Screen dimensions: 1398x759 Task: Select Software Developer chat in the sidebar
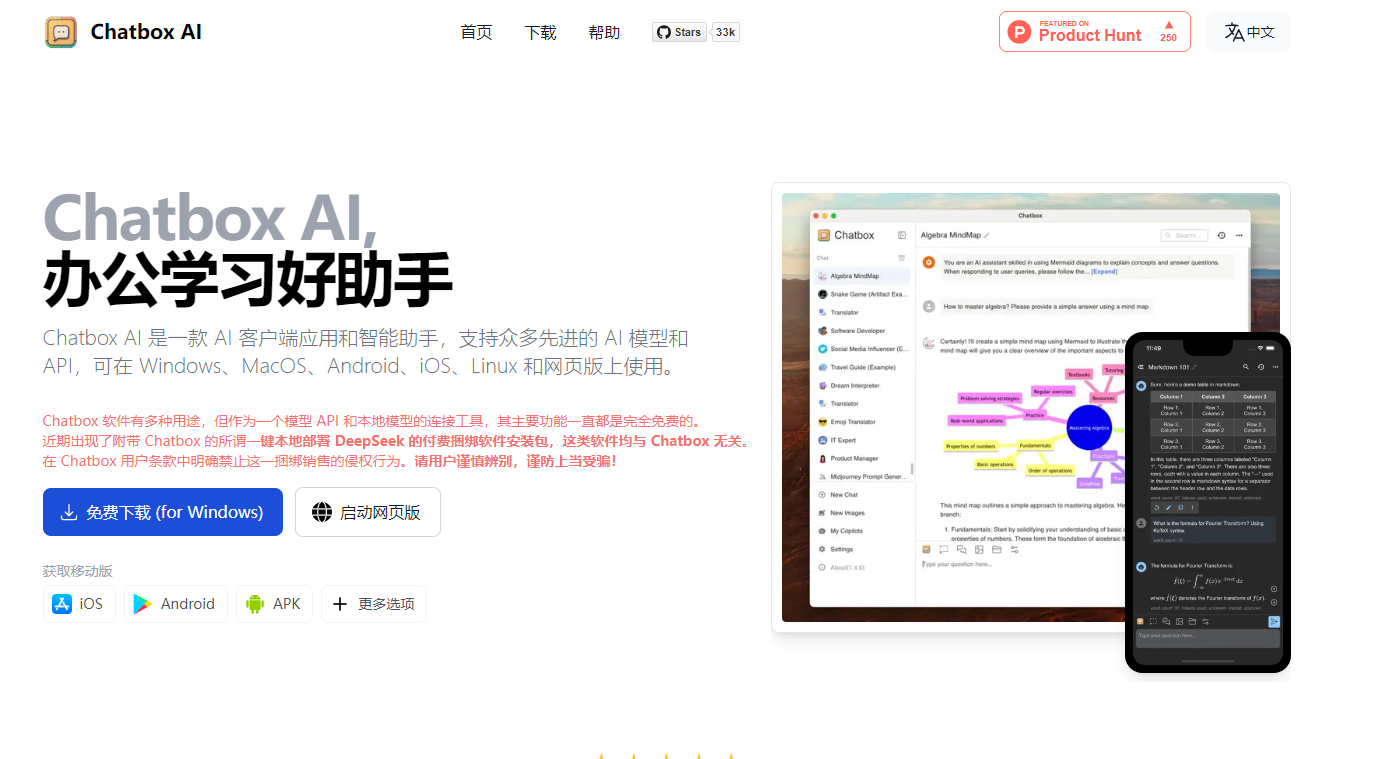tap(861, 330)
